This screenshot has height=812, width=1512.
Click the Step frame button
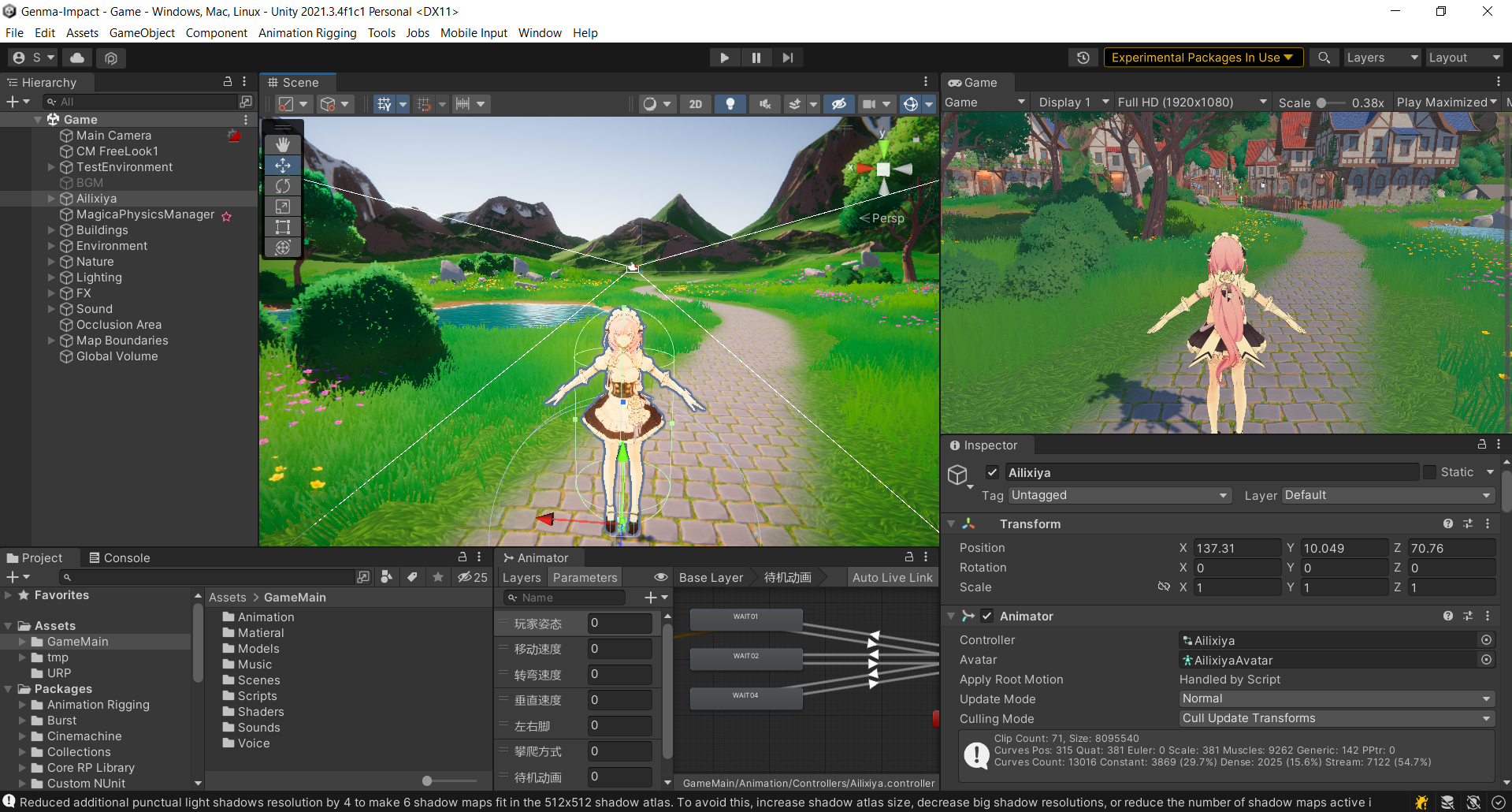coord(787,58)
